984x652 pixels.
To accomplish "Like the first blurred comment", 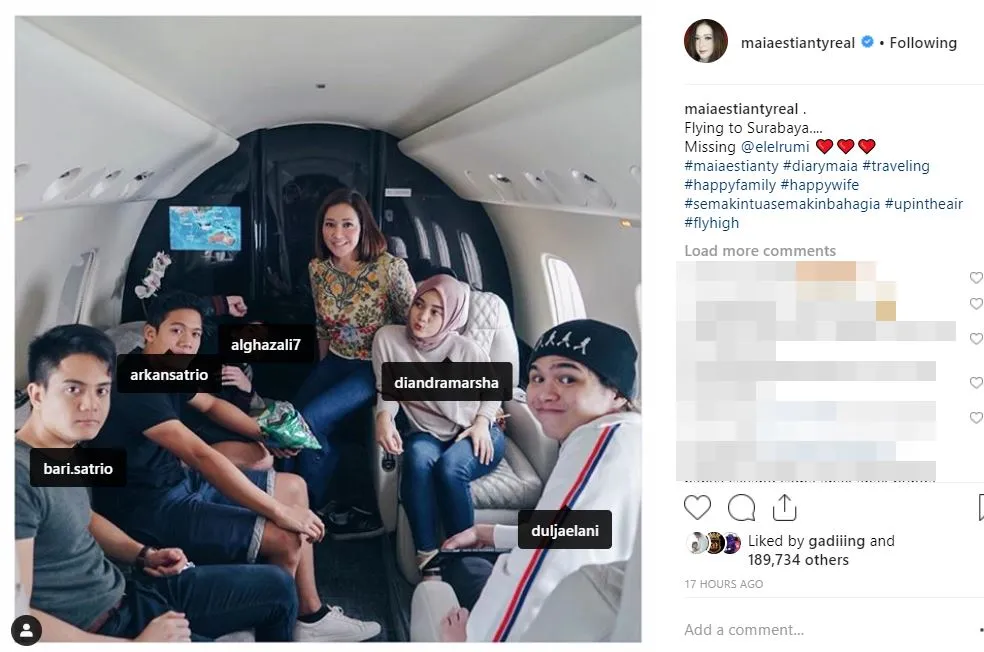I will [976, 277].
